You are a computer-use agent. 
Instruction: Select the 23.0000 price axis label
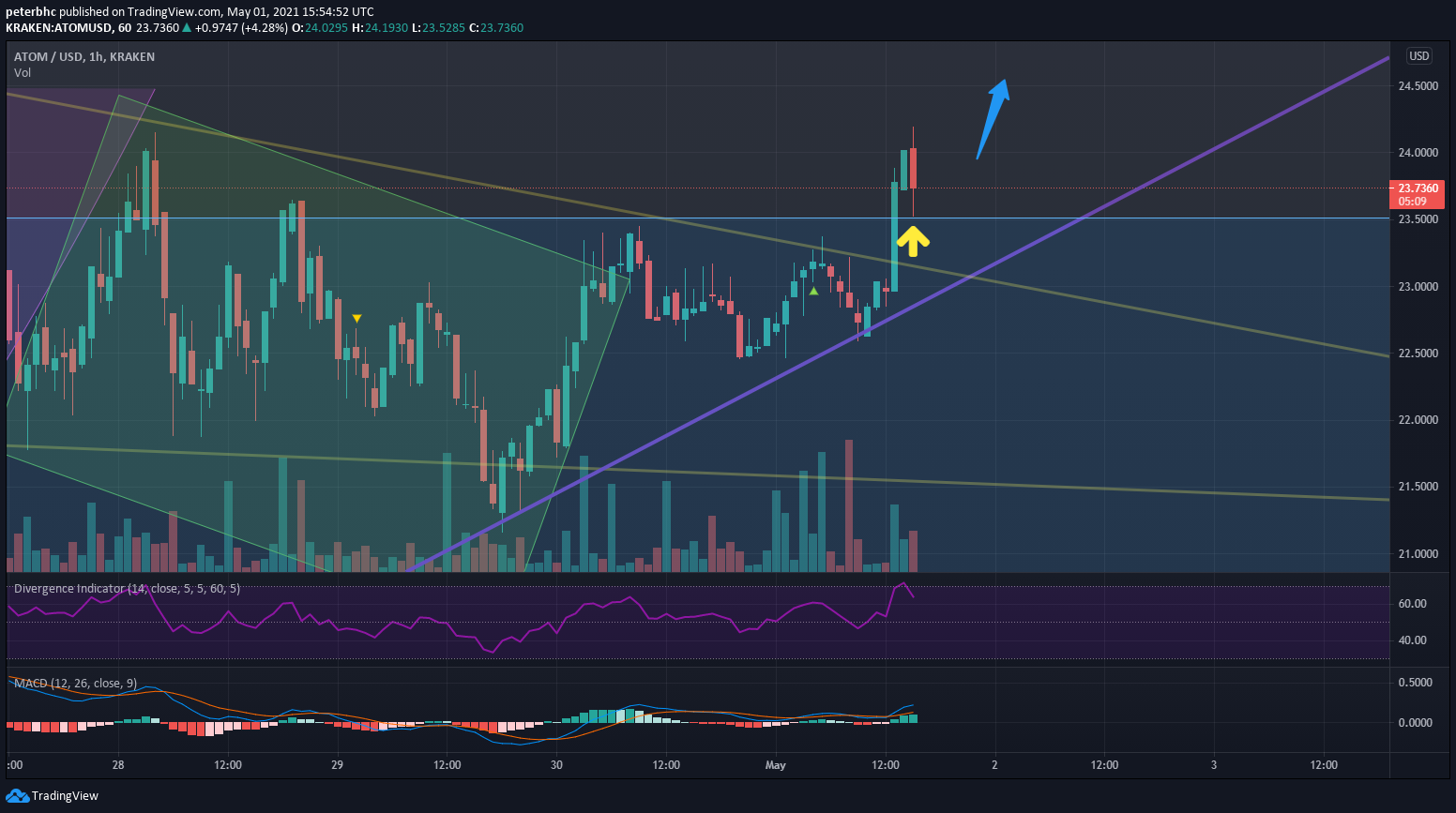point(1418,287)
